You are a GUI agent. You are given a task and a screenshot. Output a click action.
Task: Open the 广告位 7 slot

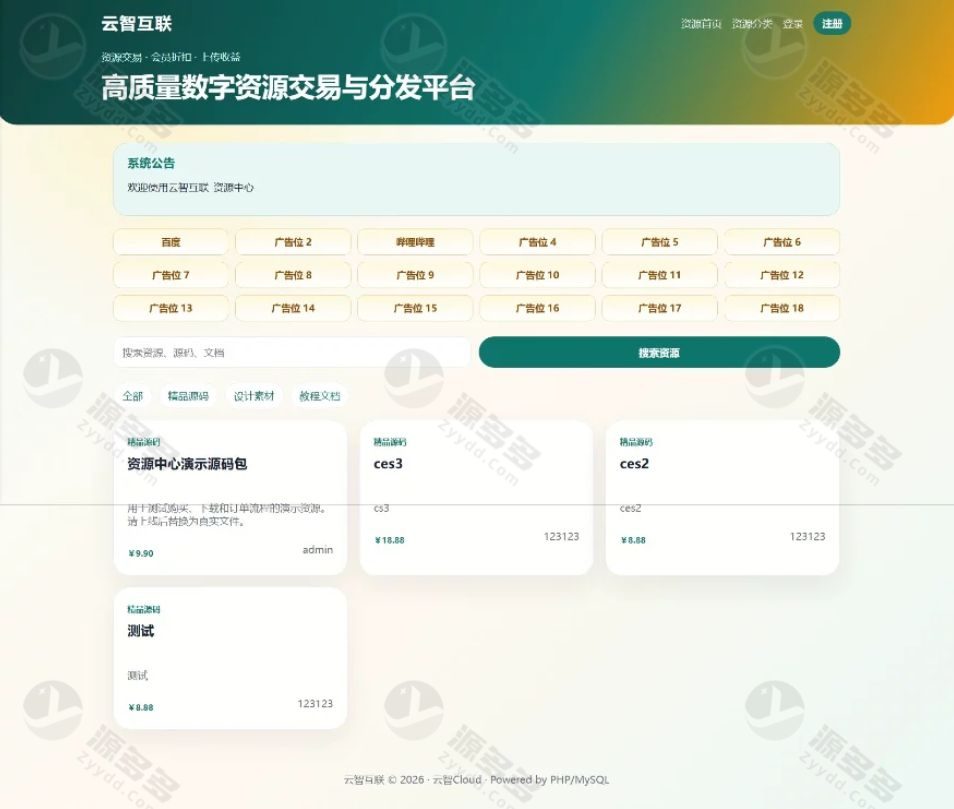(x=171, y=275)
